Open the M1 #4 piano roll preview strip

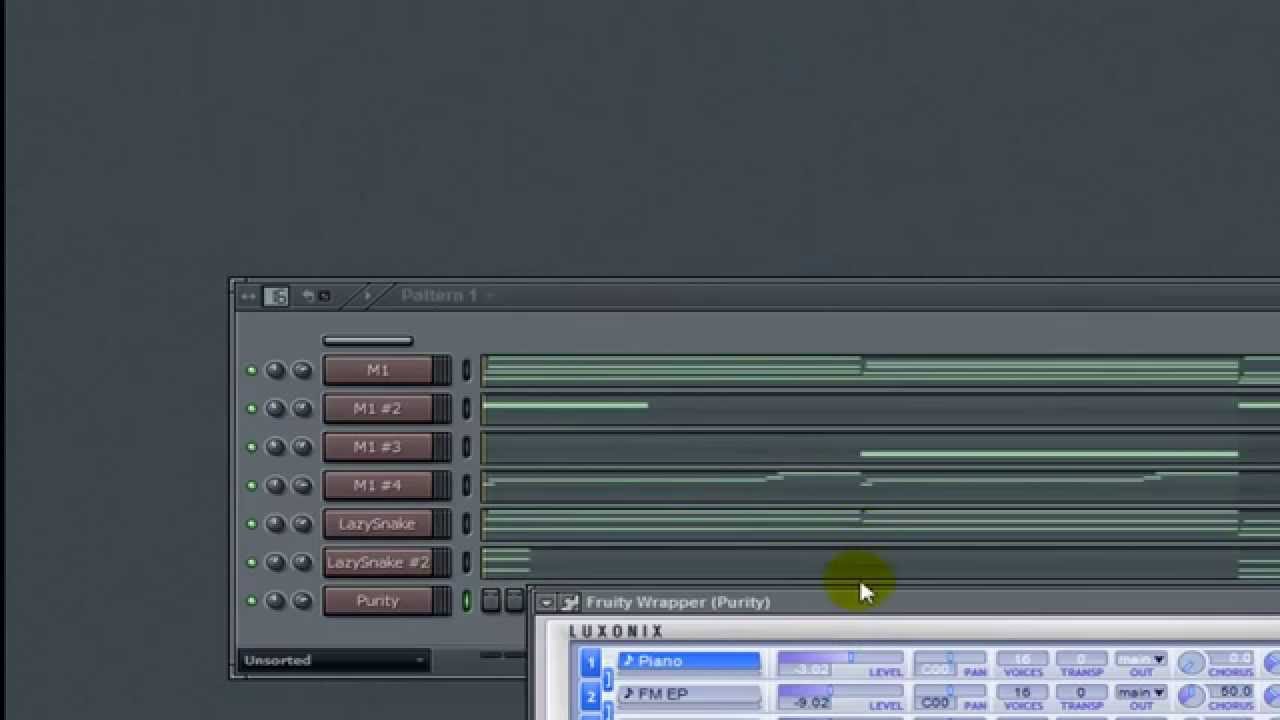coord(880,485)
